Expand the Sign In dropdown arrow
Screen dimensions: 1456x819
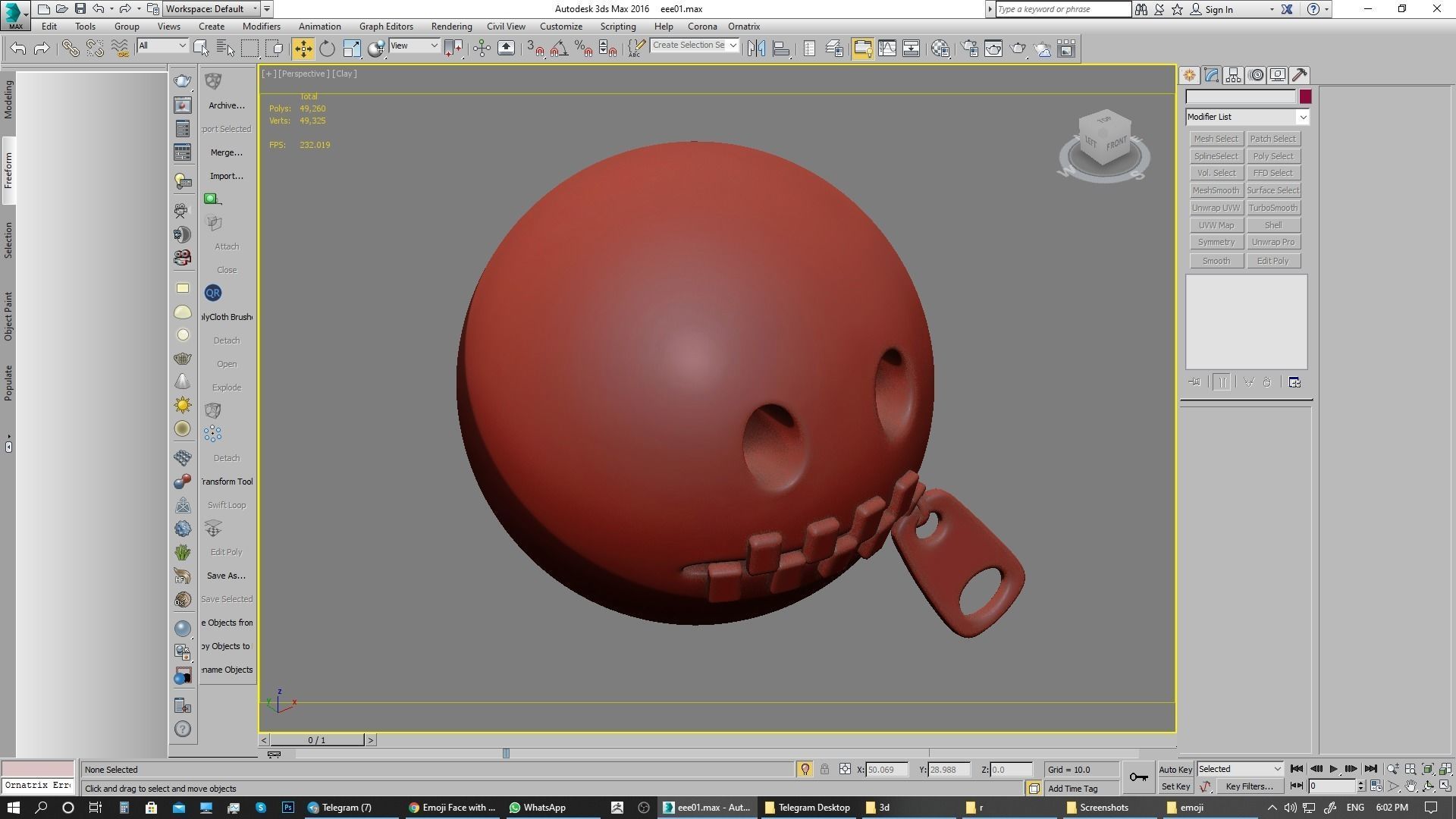pos(1272,10)
